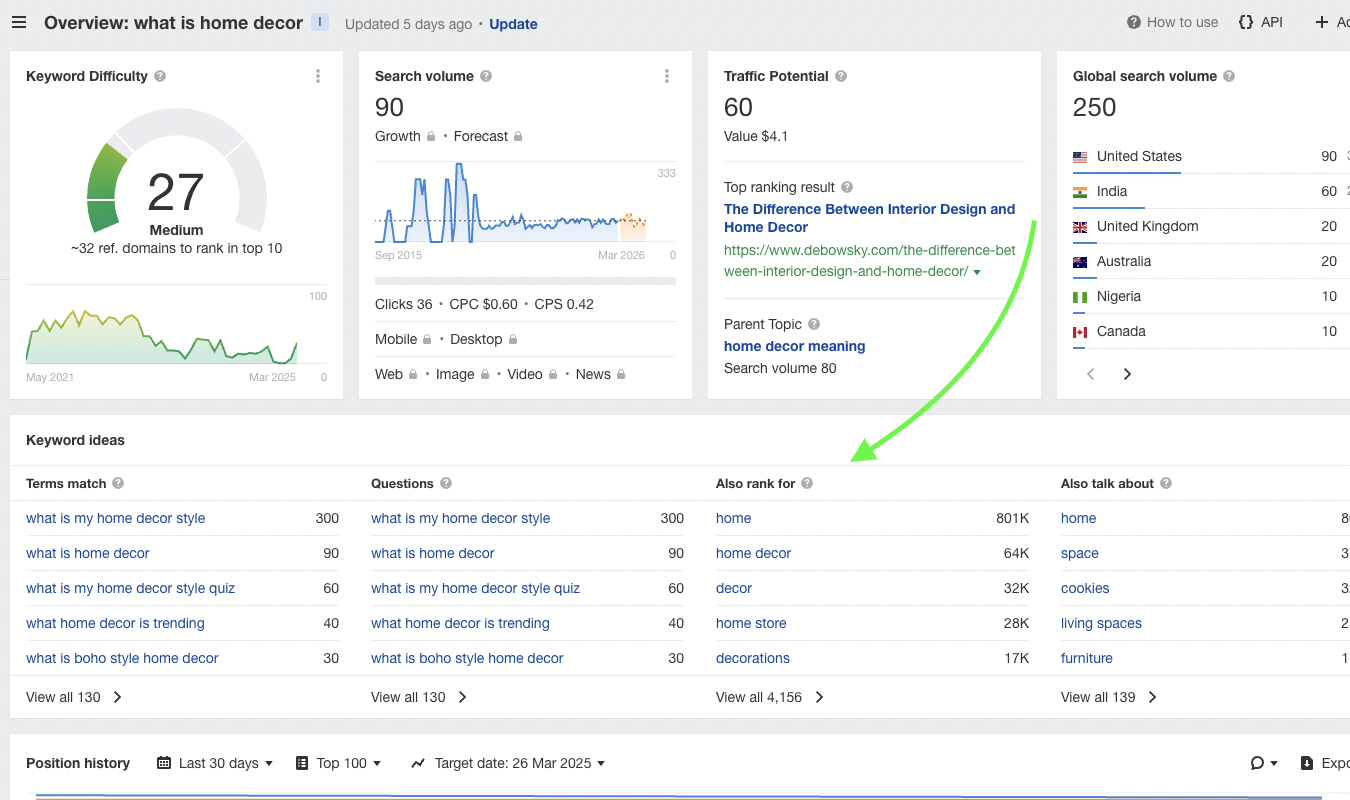This screenshot has height=800, width=1350.
Task: Open the hamburger navigation menu
Action: click(19, 23)
